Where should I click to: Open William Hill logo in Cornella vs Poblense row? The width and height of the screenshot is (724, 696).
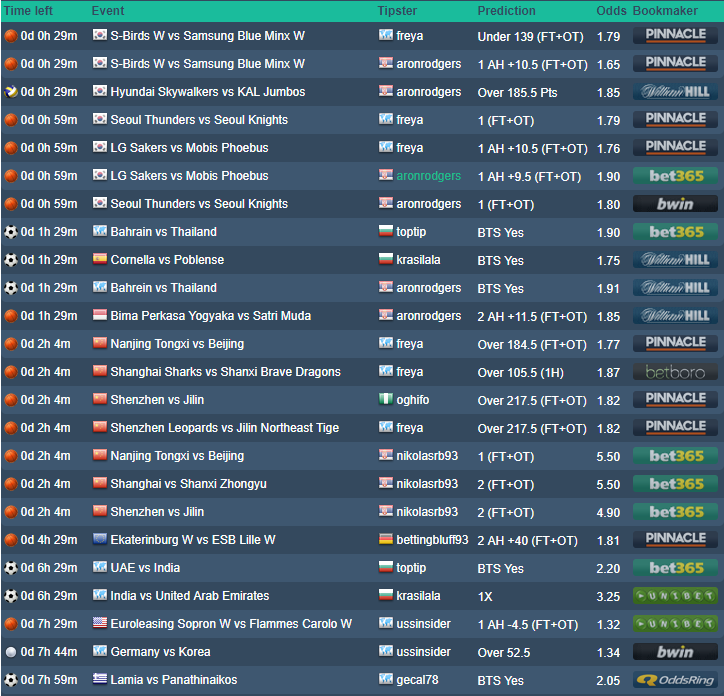tap(675, 260)
